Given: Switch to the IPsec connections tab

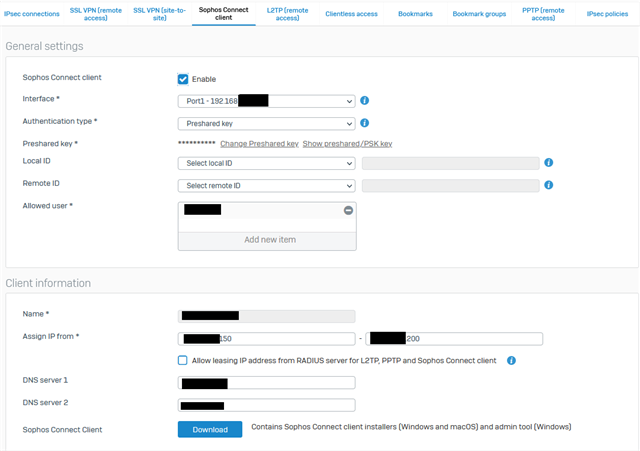Looking at the screenshot, I should point(32,14).
